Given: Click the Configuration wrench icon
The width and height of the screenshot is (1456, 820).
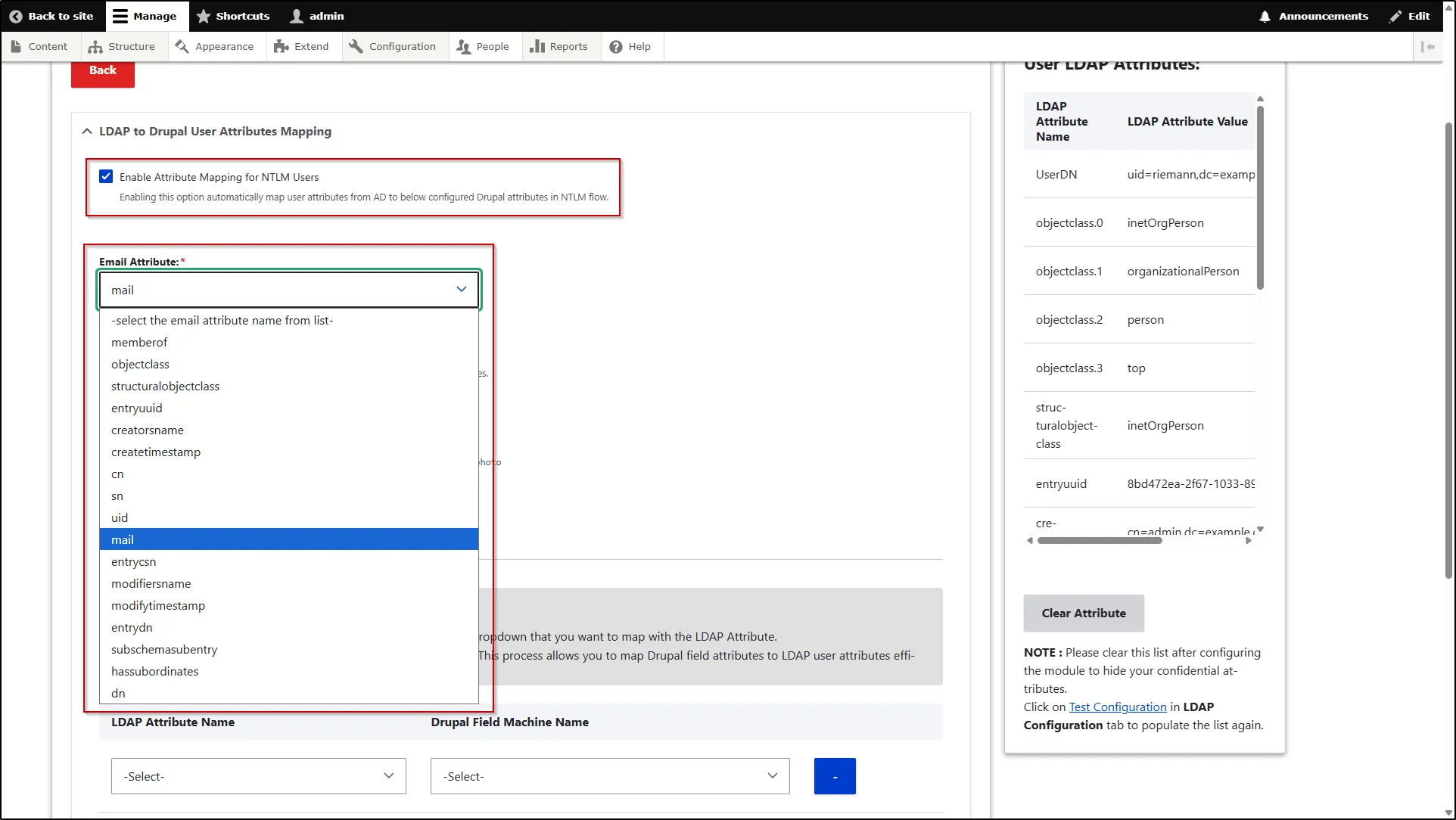Looking at the screenshot, I should coord(356,46).
